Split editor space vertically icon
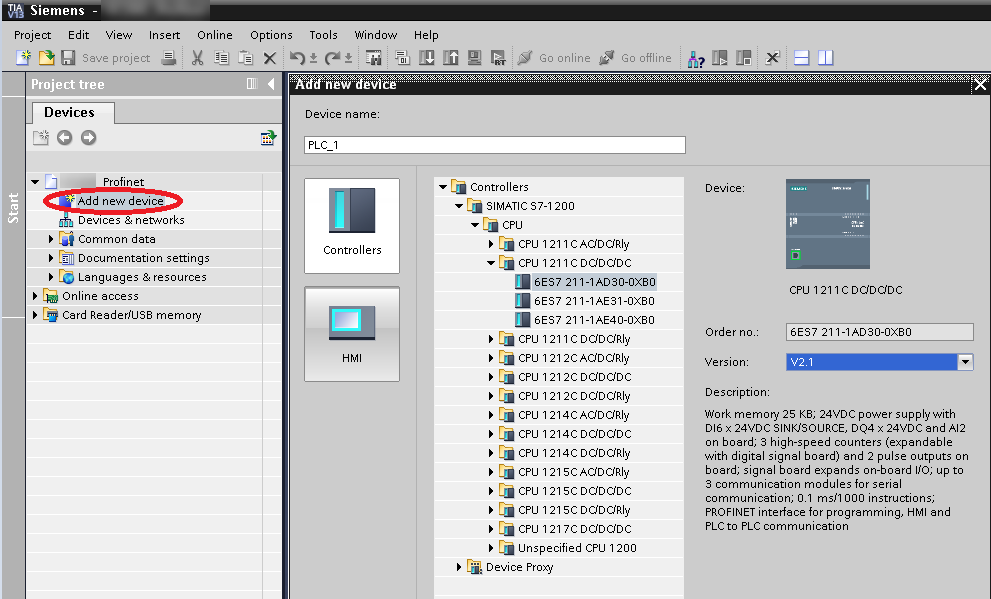Image resolution: width=991 pixels, height=599 pixels. [825, 58]
